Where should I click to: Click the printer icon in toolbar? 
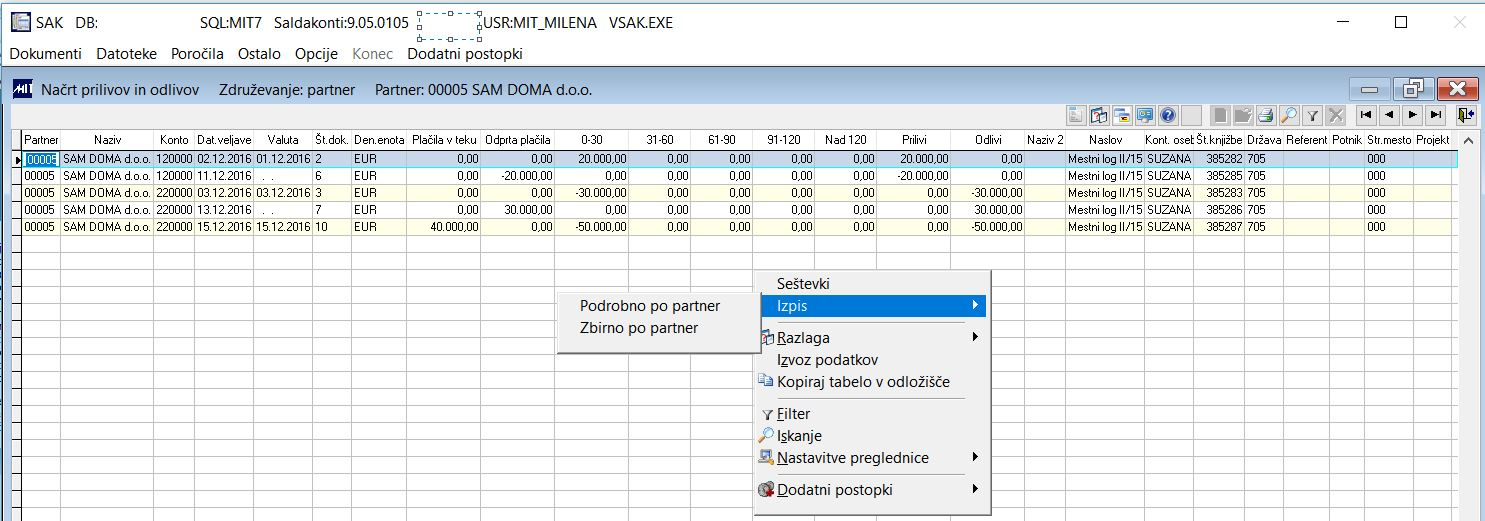click(1266, 115)
